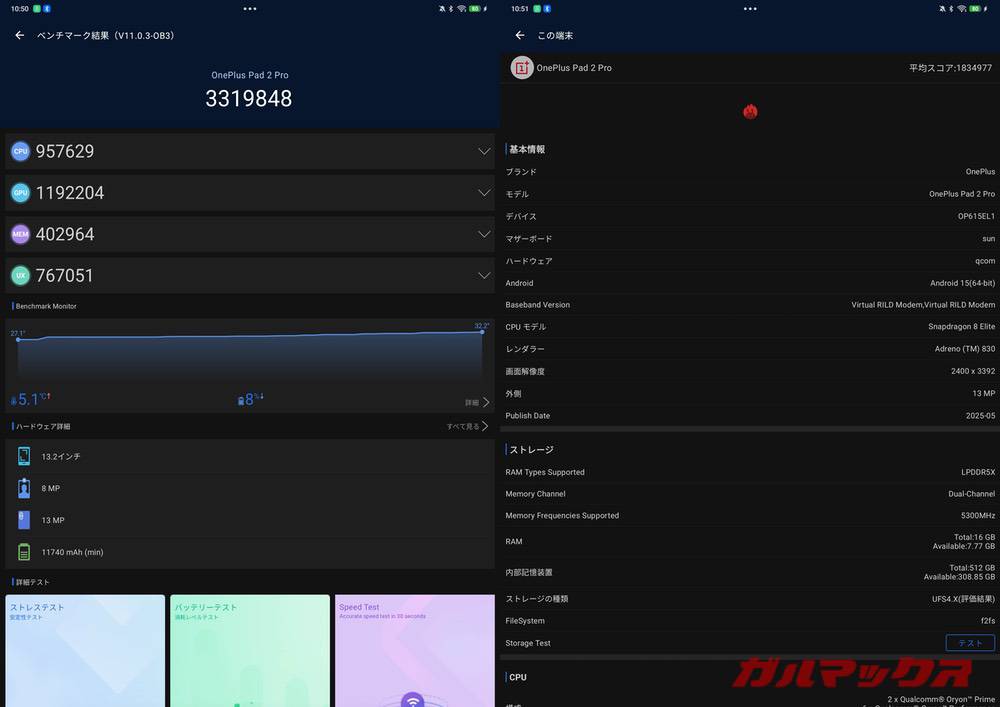Open the ストレステスト test card
Viewport: 1000px width, 707px height.
pyautogui.click(x=85, y=650)
